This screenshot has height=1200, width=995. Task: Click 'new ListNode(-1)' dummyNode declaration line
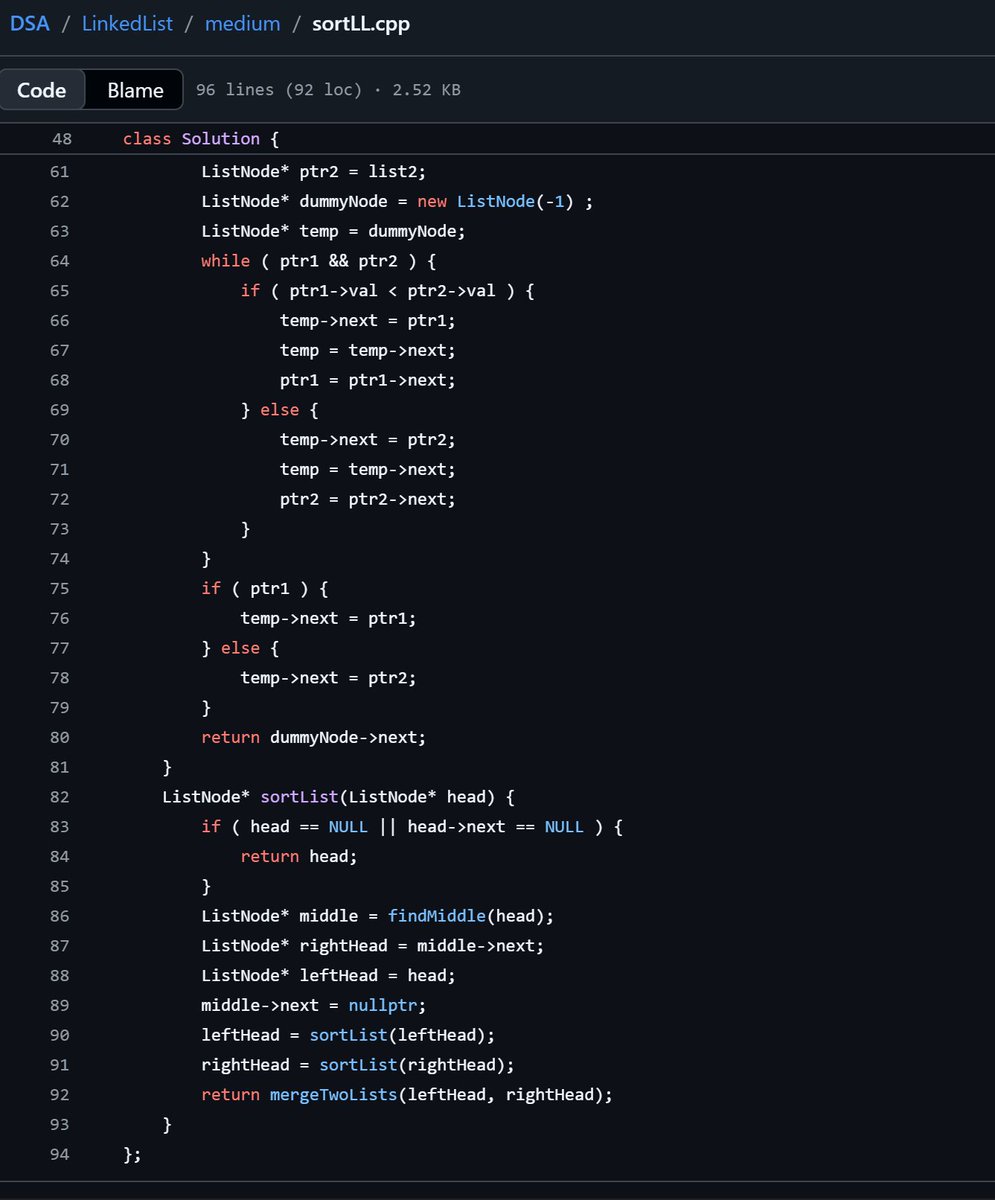[397, 202]
